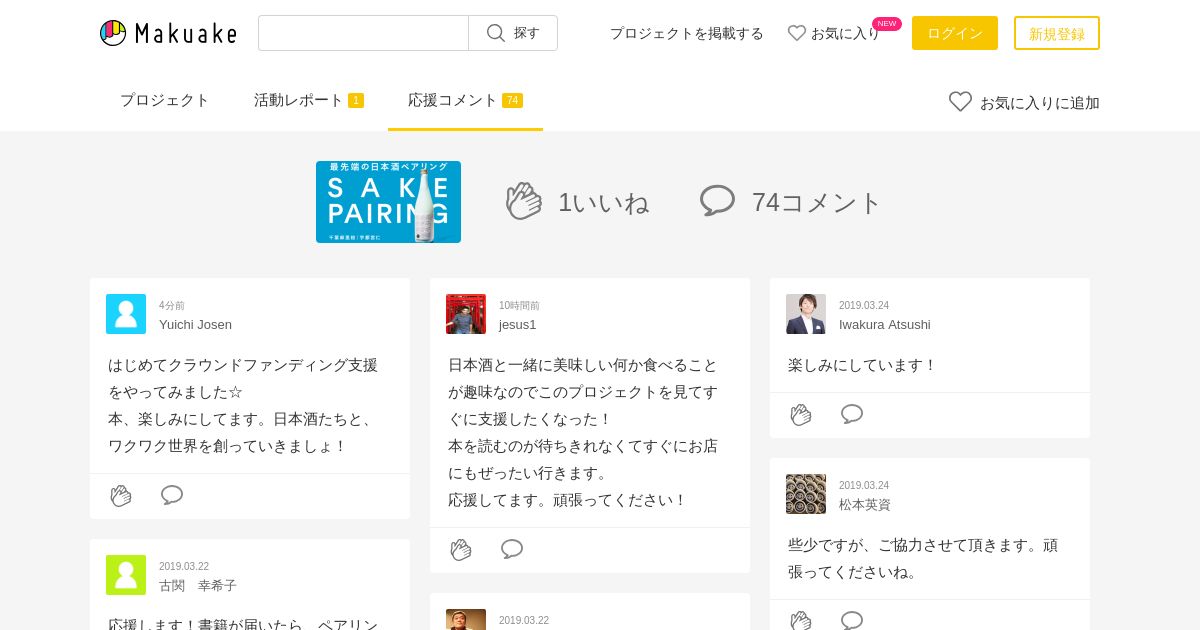Open プロジェクトを掲載する link
Screen dimensions: 1200x630
tap(686, 33)
